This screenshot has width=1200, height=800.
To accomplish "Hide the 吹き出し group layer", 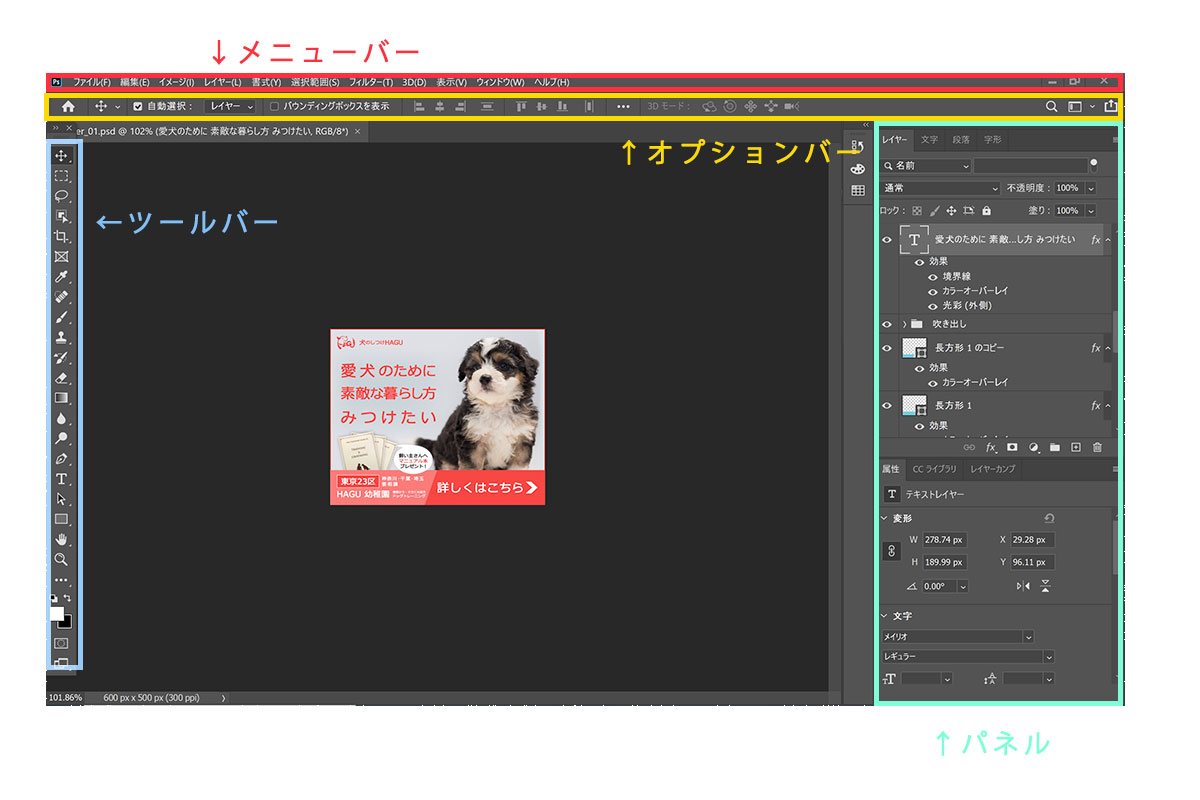I will pos(886,324).
